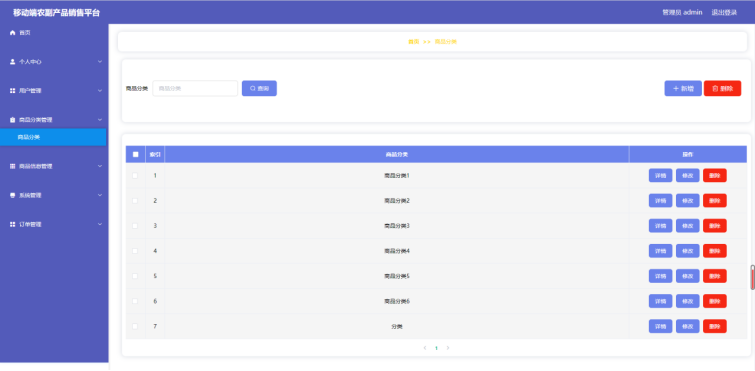Expand the 个人中心 chevron
Viewport: 755px width, 371px height.
point(100,62)
